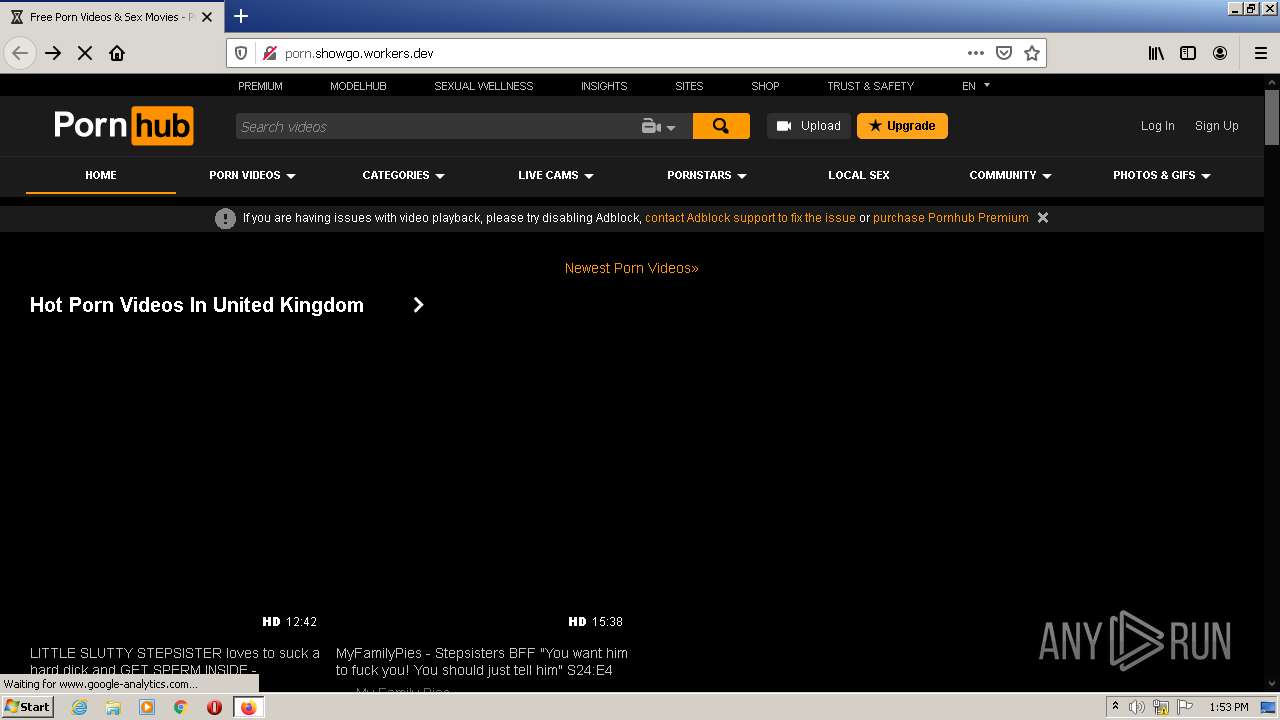The height and width of the screenshot is (720, 1280).
Task: Open the tracking protection shield icon
Action: point(241,53)
